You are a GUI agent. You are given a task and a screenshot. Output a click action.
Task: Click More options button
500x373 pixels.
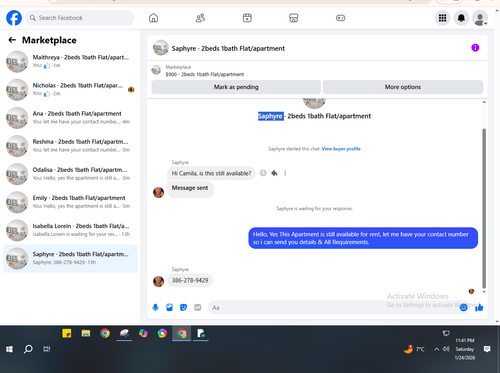(x=403, y=87)
